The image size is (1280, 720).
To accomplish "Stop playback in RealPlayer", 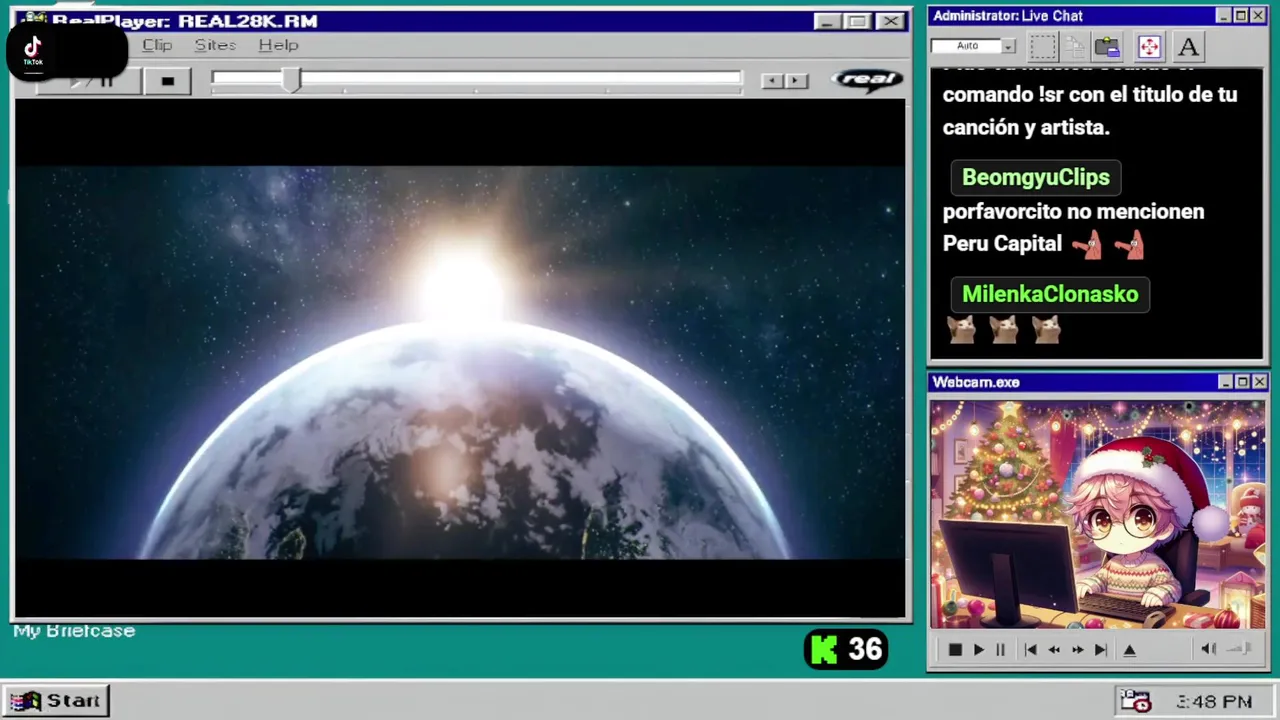I will coord(167,81).
